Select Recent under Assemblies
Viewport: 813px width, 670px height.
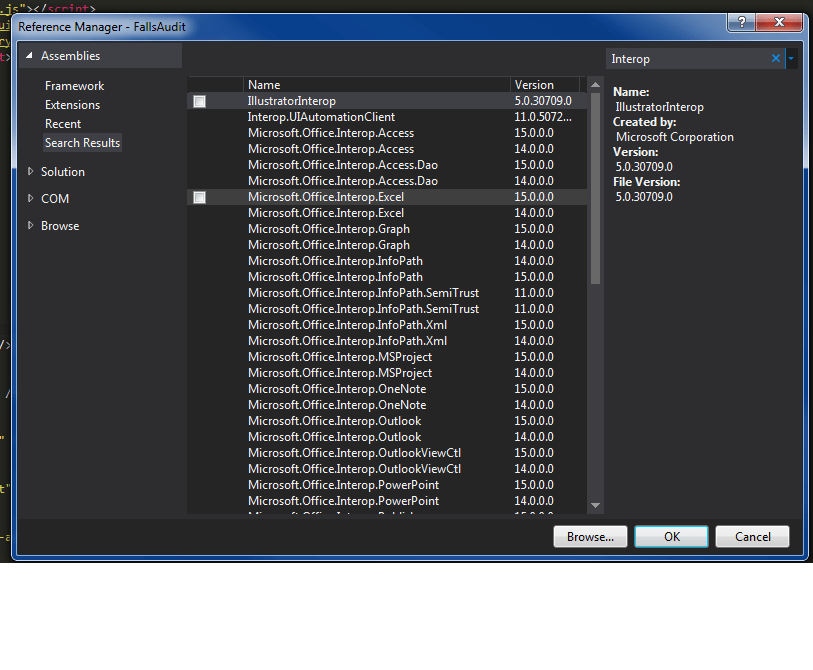[63, 124]
